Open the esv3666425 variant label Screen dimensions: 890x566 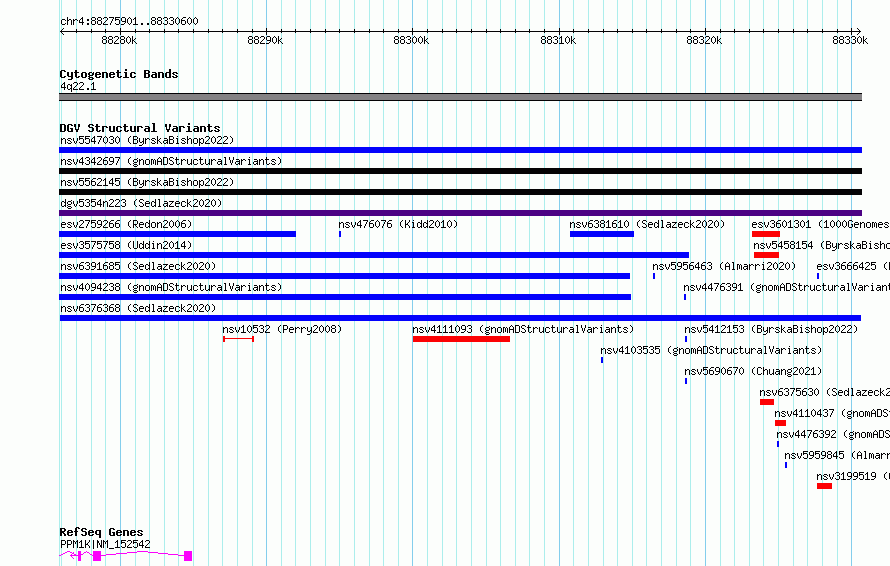[x=853, y=266]
